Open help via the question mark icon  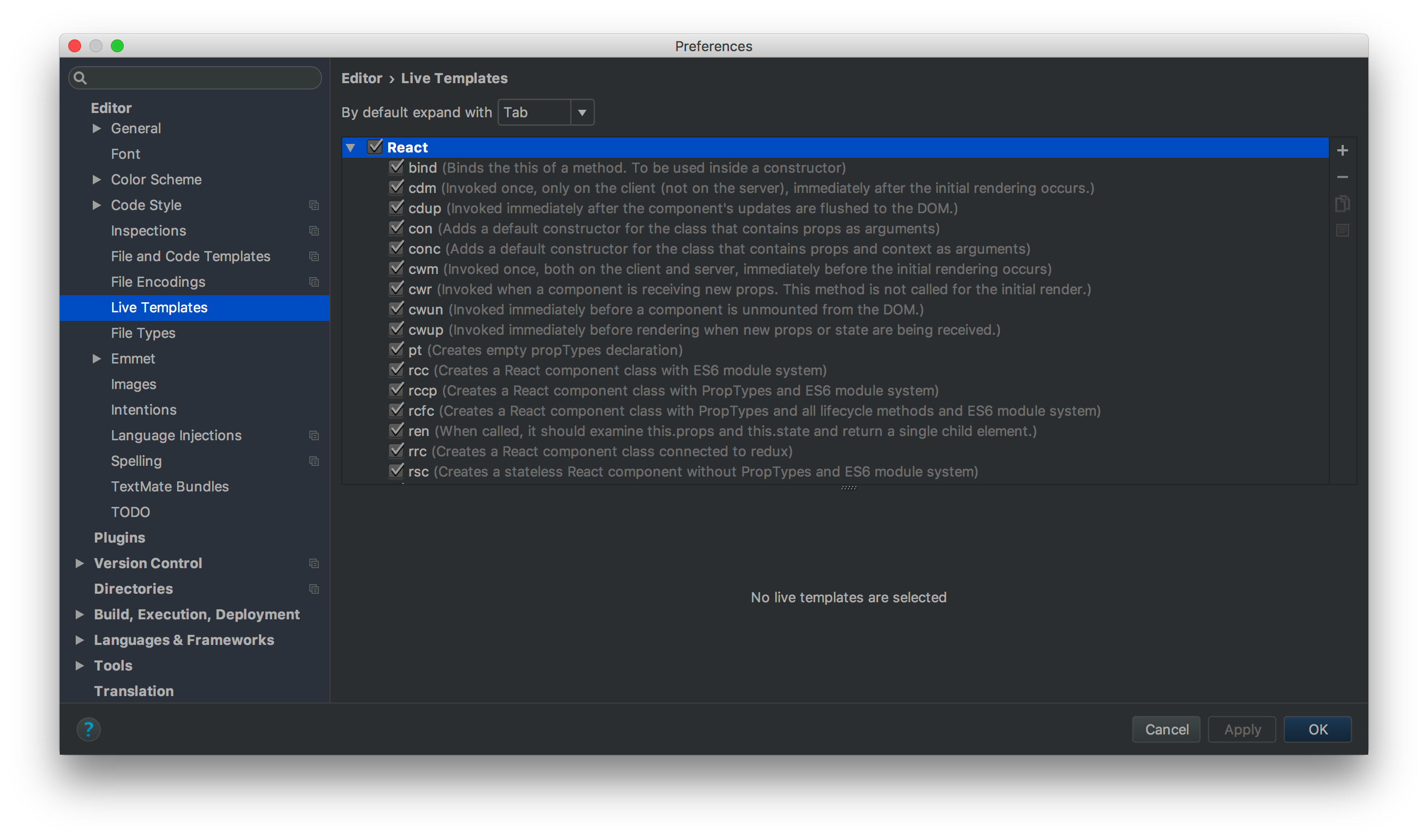[x=89, y=729]
